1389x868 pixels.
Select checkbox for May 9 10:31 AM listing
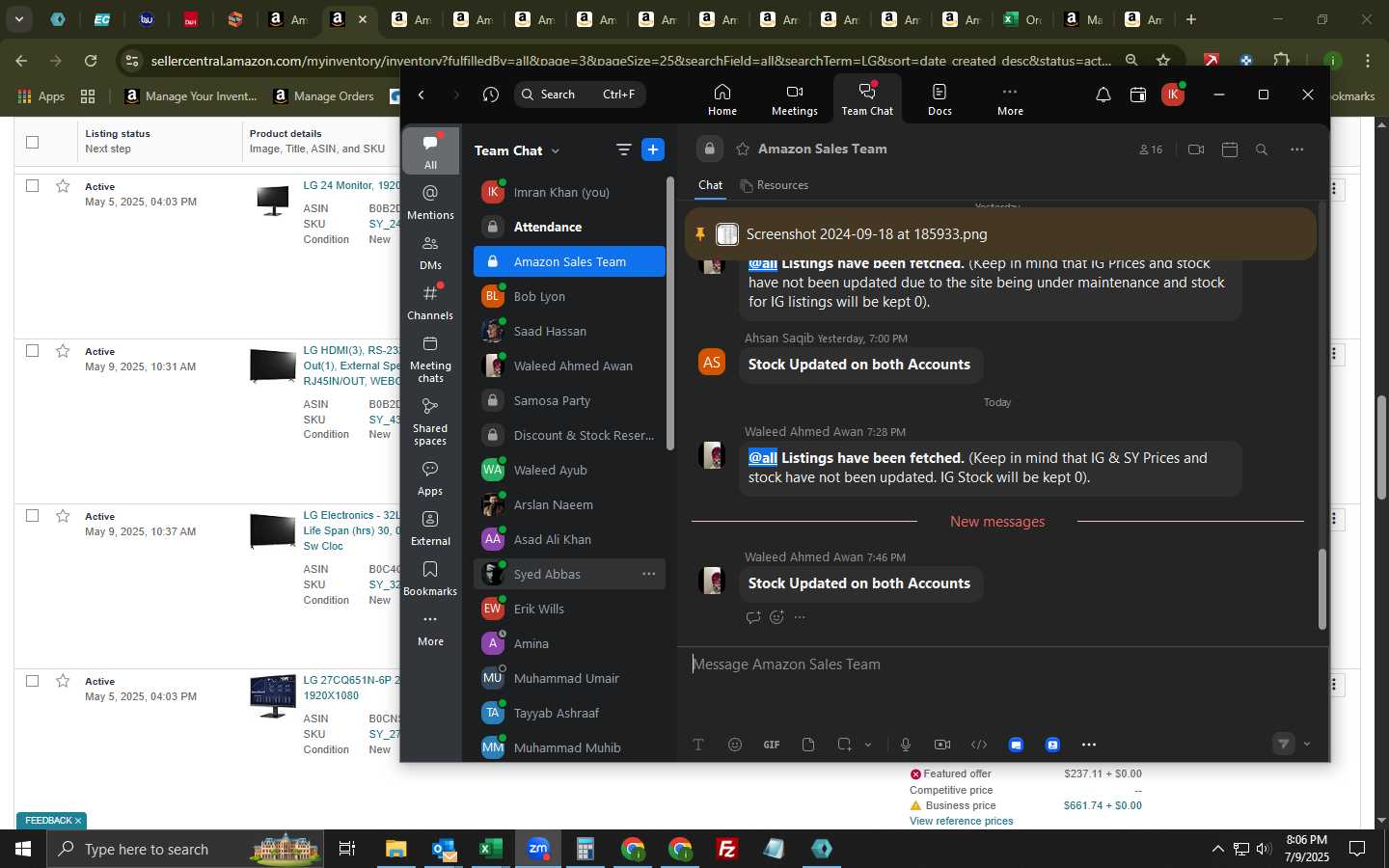(32, 350)
